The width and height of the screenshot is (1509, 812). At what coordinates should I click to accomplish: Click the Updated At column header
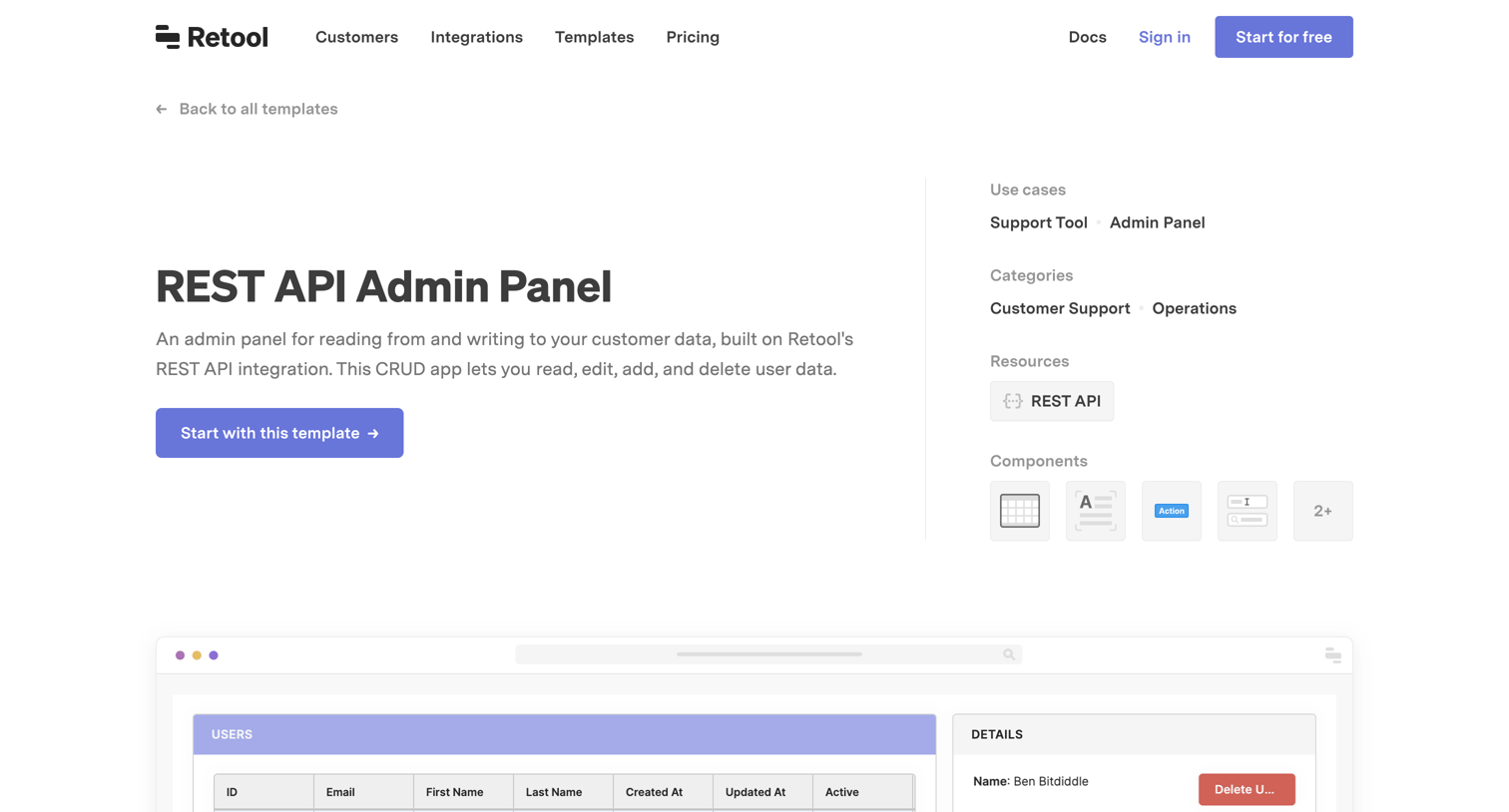pos(762,792)
